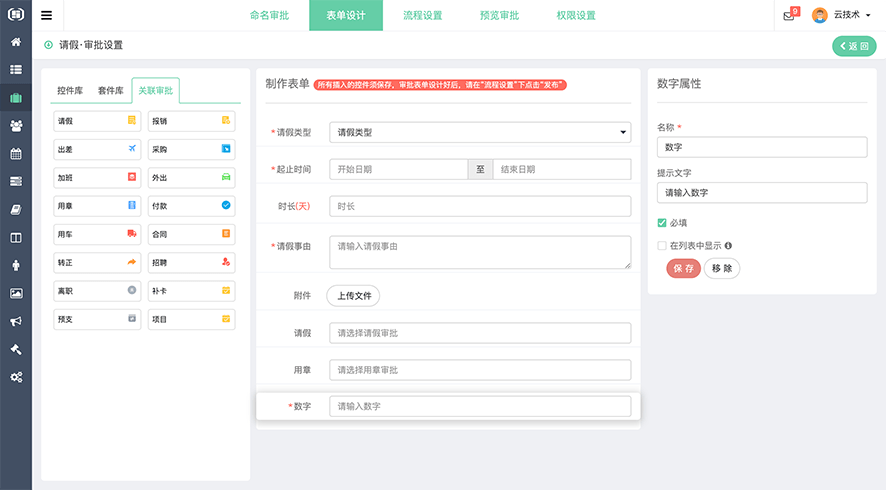Click the 移除 button

(722, 268)
